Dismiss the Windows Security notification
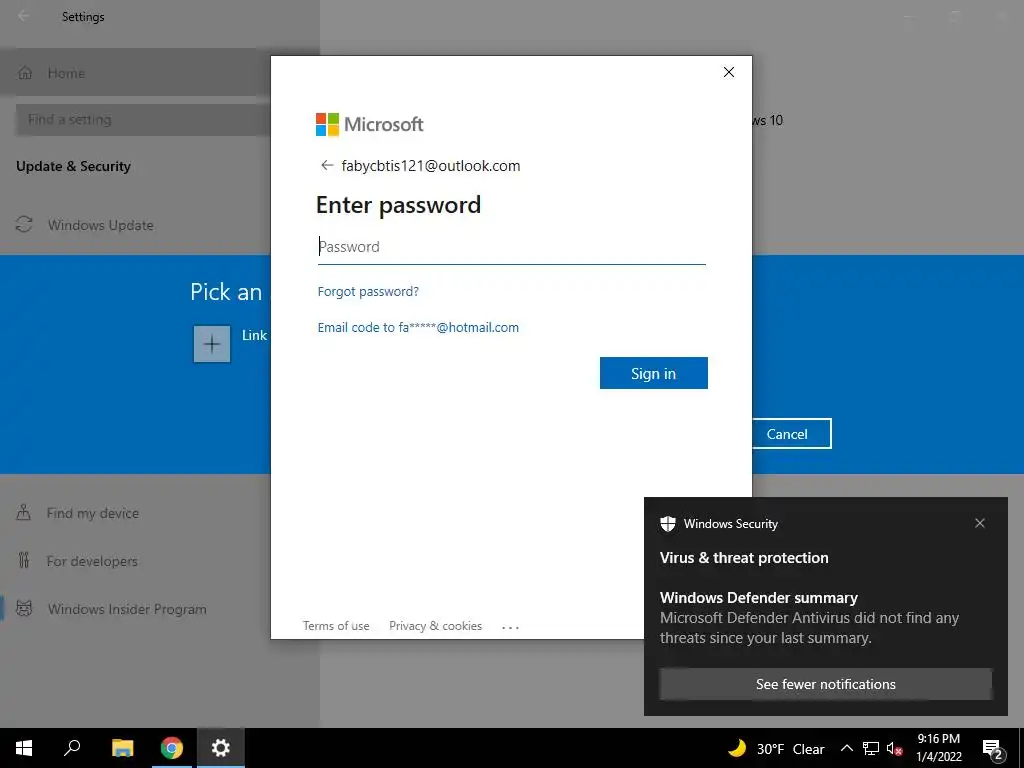Viewport: 1024px width, 768px height. tap(980, 523)
